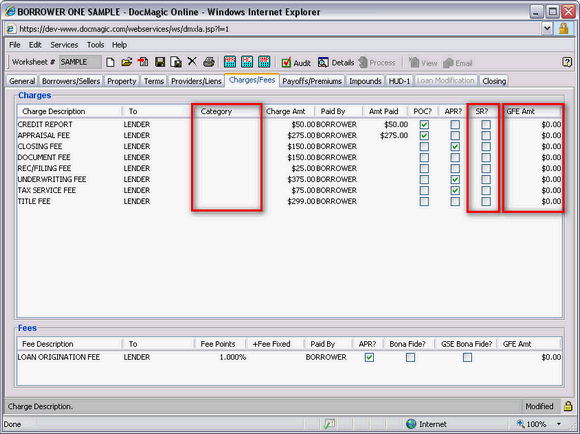The width and height of the screenshot is (580, 434).
Task: Open Details with the magnifier icon
Action: tap(336, 63)
